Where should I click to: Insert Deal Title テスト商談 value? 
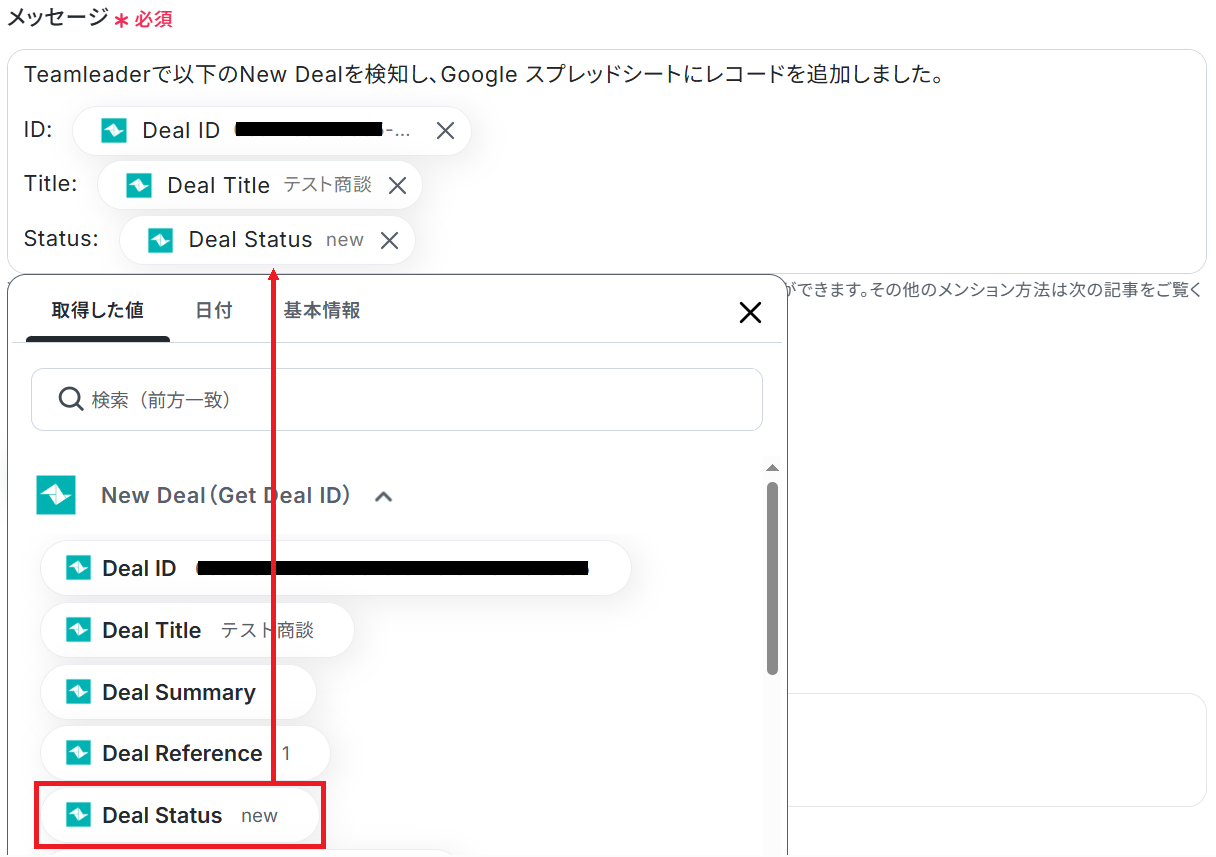coord(197,630)
